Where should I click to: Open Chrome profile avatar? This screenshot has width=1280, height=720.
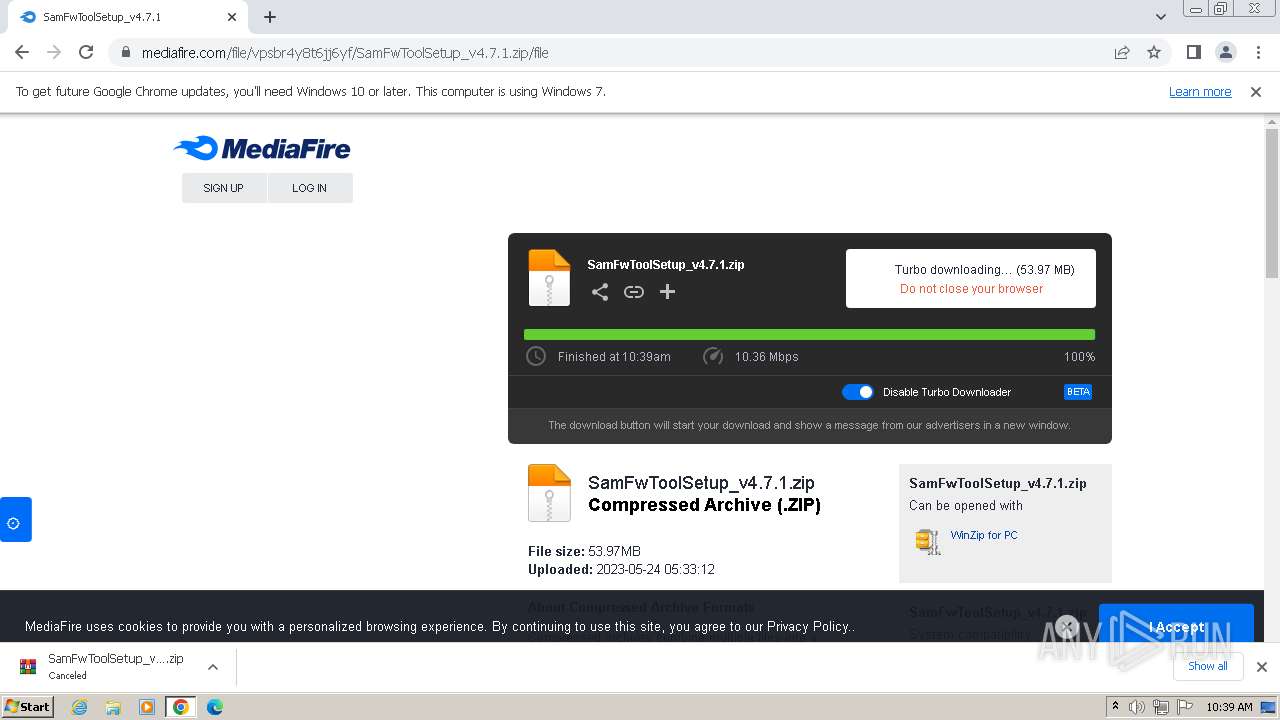pos(1225,52)
